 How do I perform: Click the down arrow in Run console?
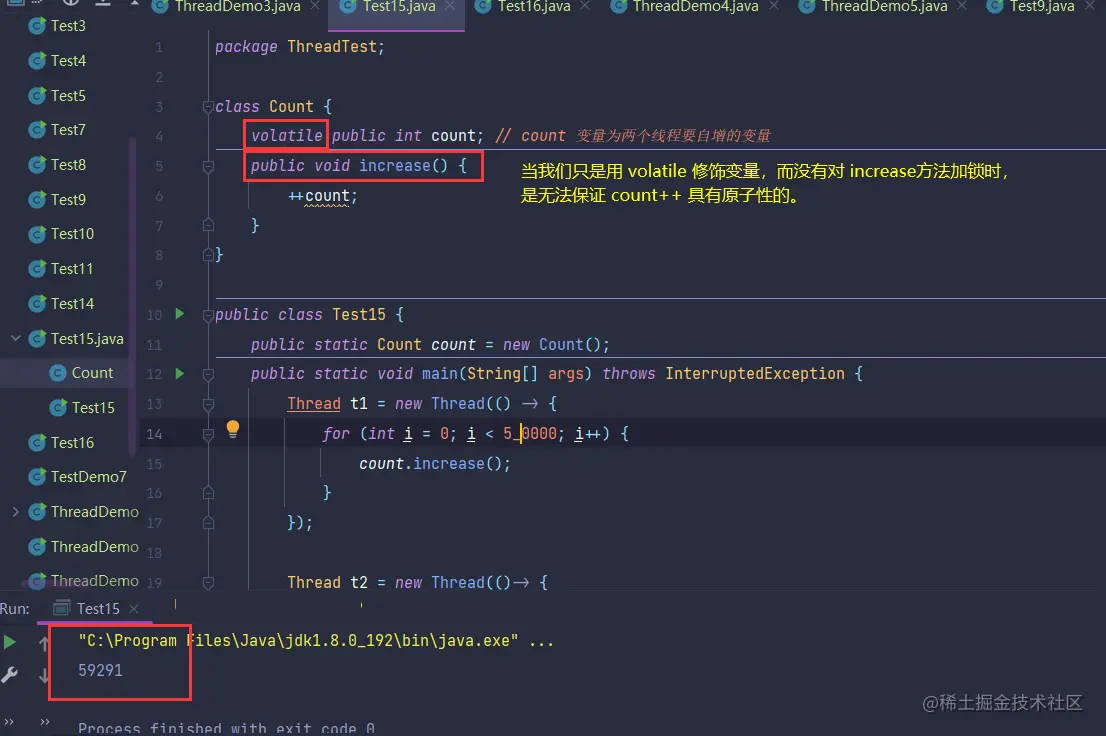pyautogui.click(x=44, y=676)
